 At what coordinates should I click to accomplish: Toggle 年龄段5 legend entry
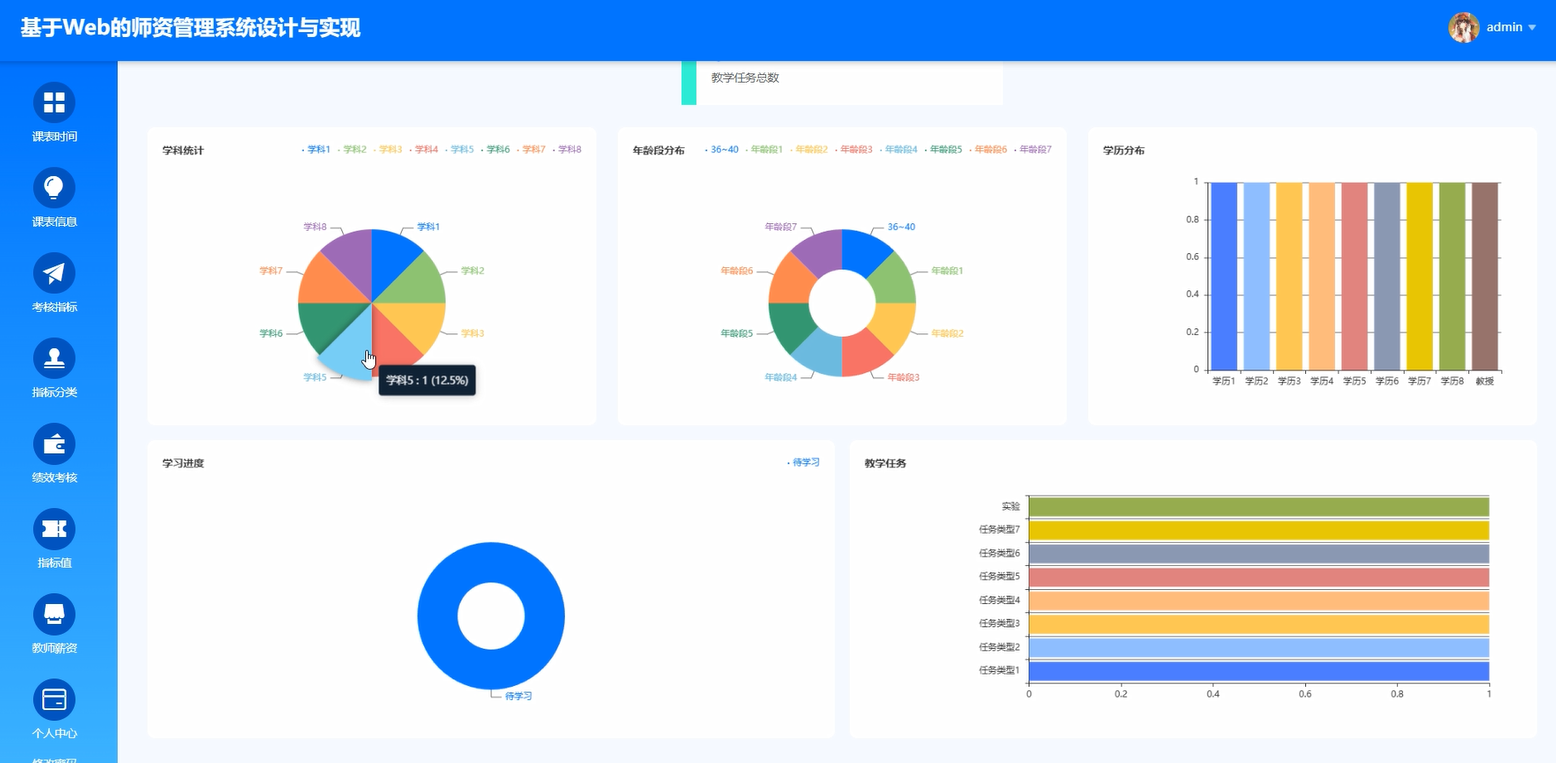(945, 150)
